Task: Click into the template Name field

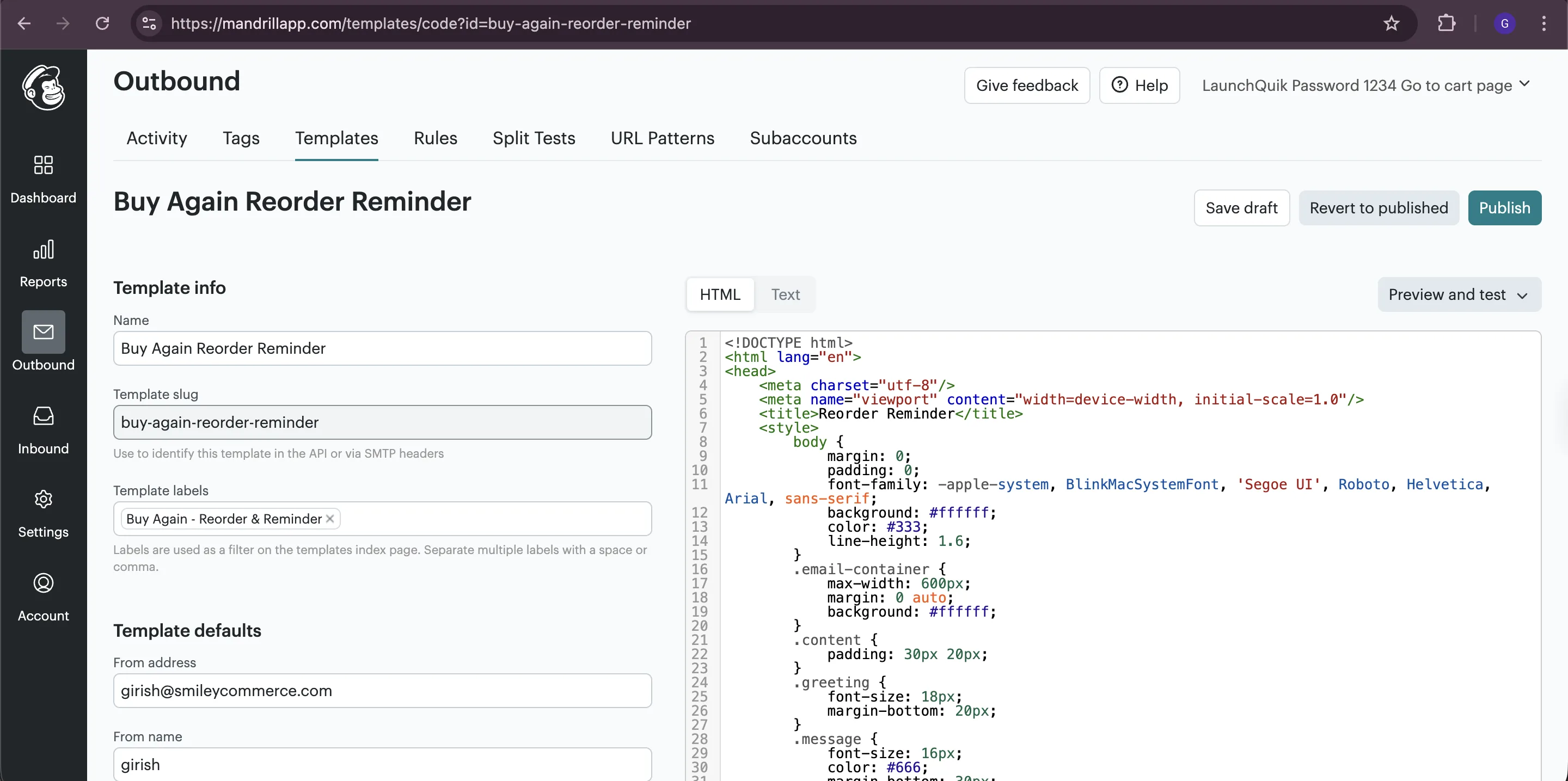Action: [x=382, y=348]
